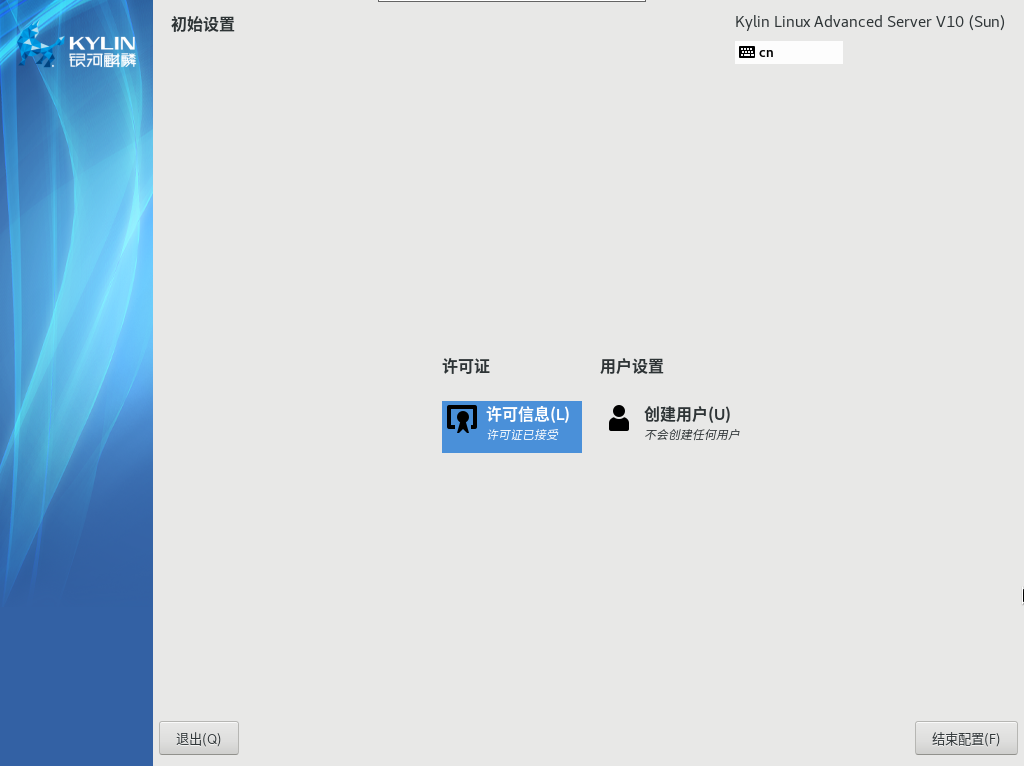
Task: Click the license certificate icon
Action: tap(461, 419)
